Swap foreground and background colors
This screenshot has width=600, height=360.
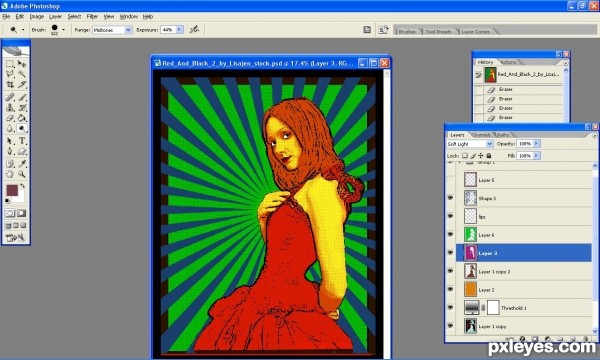click(23, 186)
